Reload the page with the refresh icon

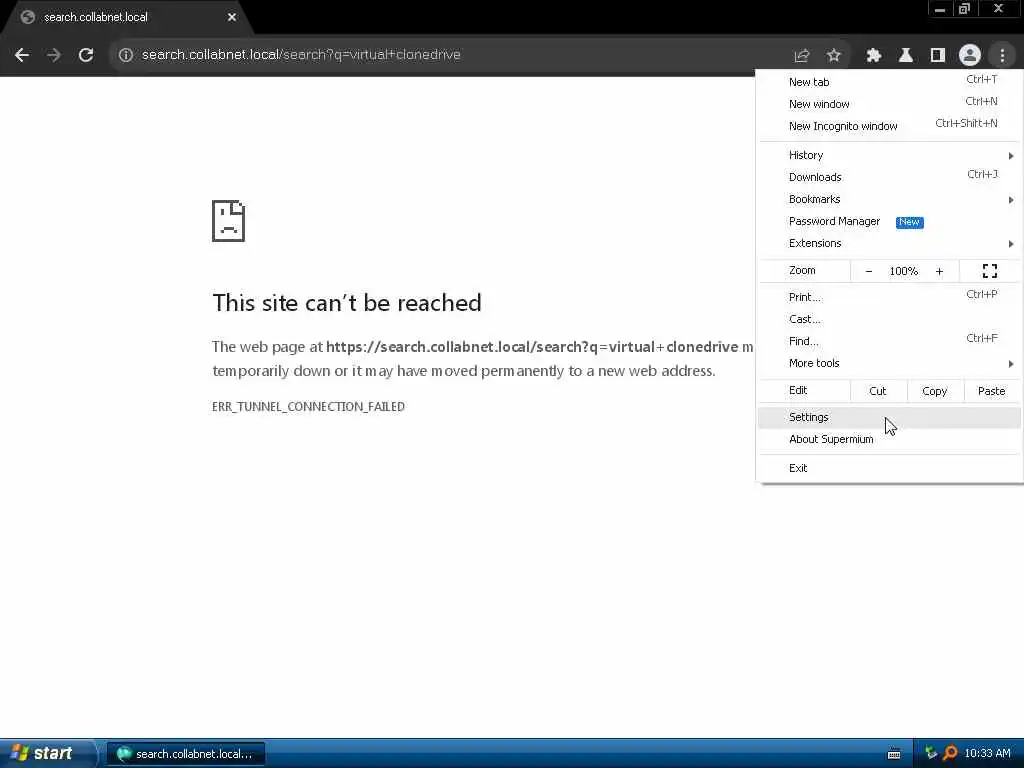[x=86, y=55]
